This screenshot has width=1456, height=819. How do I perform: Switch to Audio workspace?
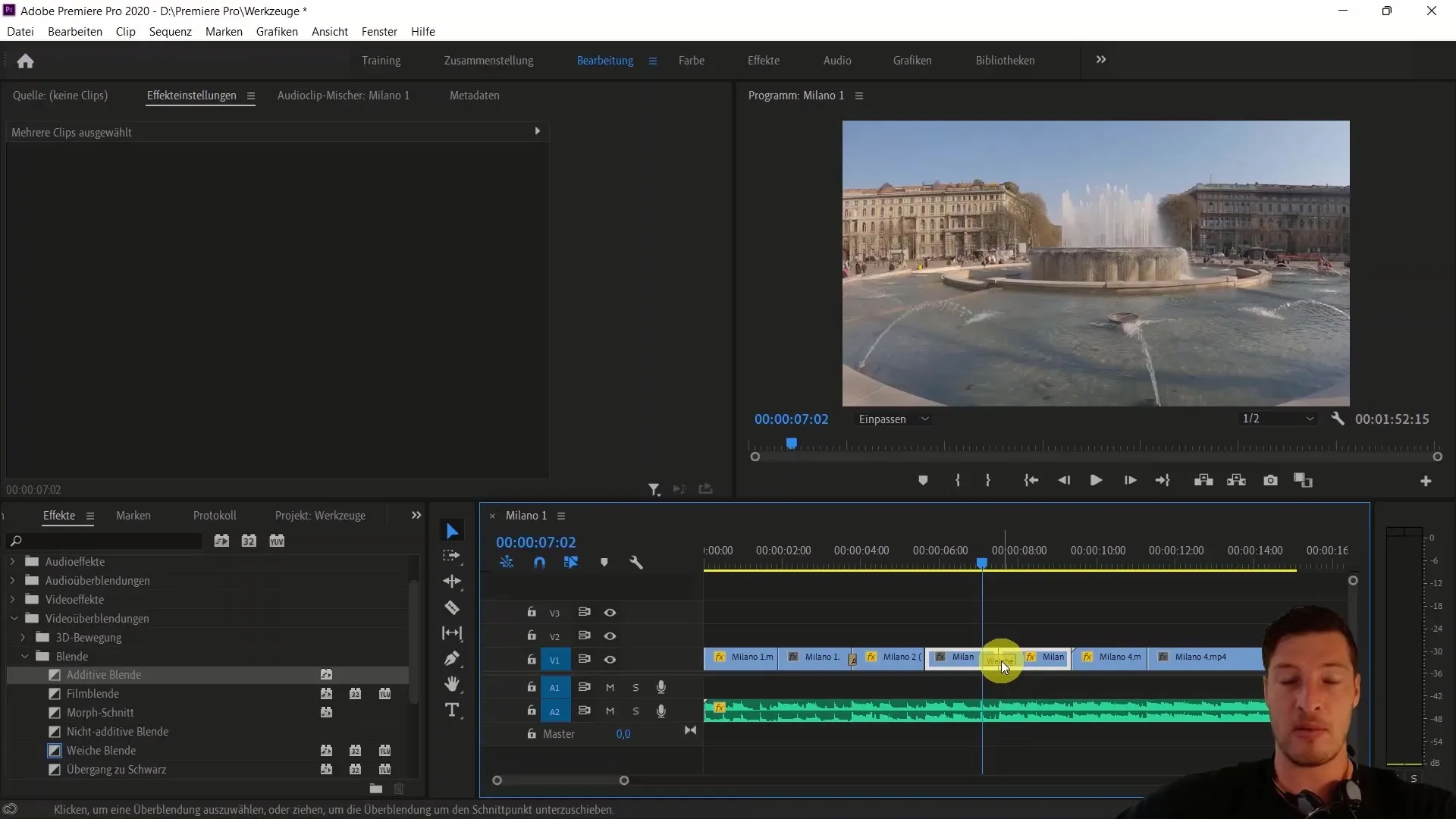tap(837, 61)
